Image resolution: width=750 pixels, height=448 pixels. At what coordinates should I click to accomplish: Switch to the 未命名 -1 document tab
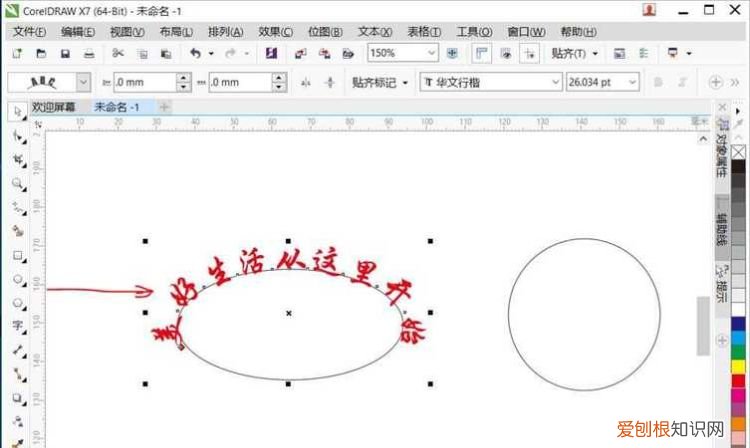pos(117,107)
